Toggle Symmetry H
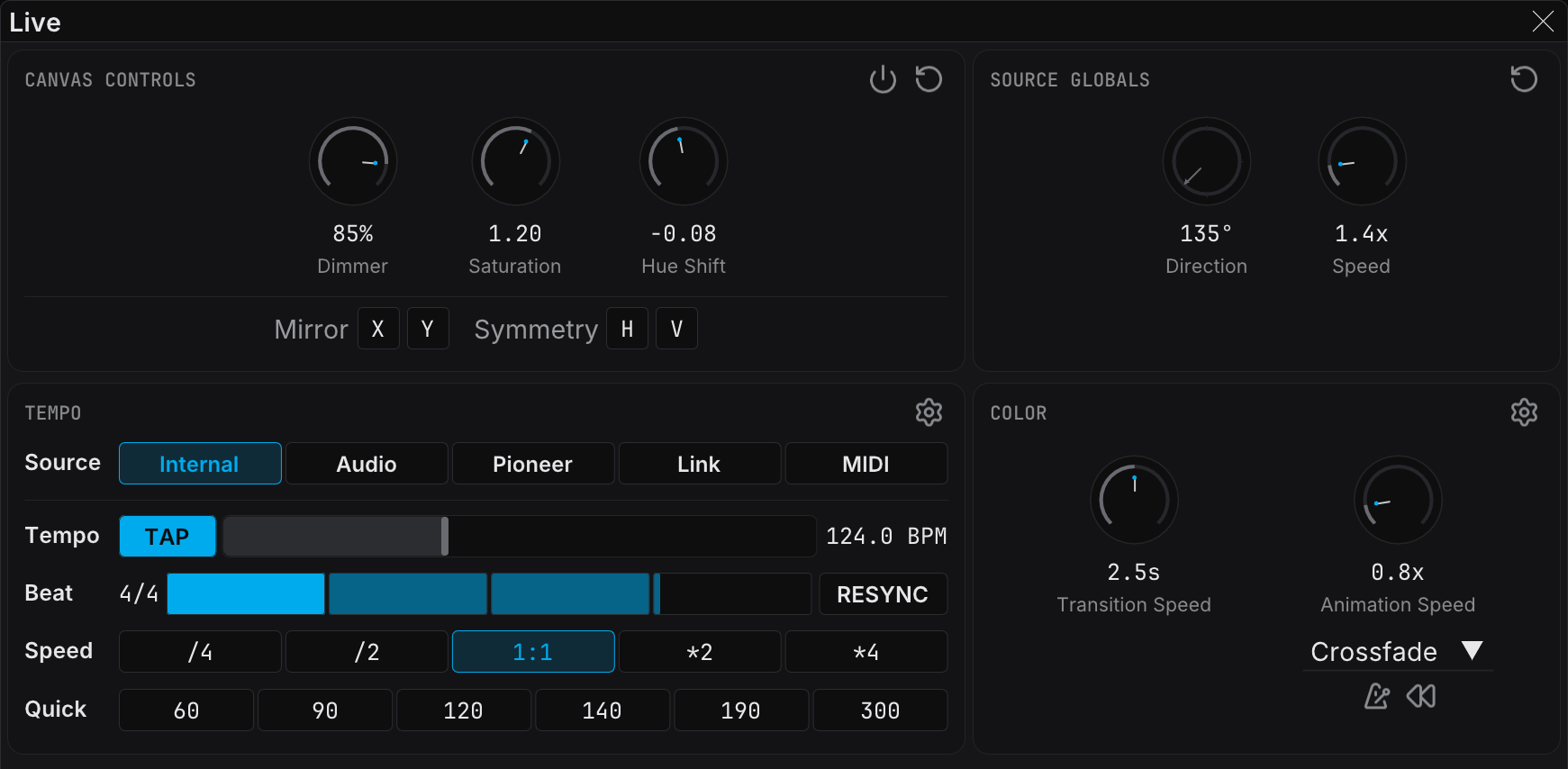 click(x=627, y=329)
